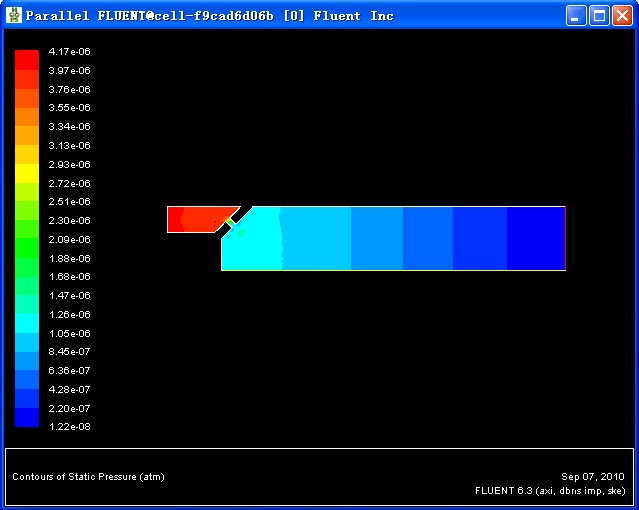Maximize the Fluent graphics window
The height and width of the screenshot is (510, 639).
point(599,15)
